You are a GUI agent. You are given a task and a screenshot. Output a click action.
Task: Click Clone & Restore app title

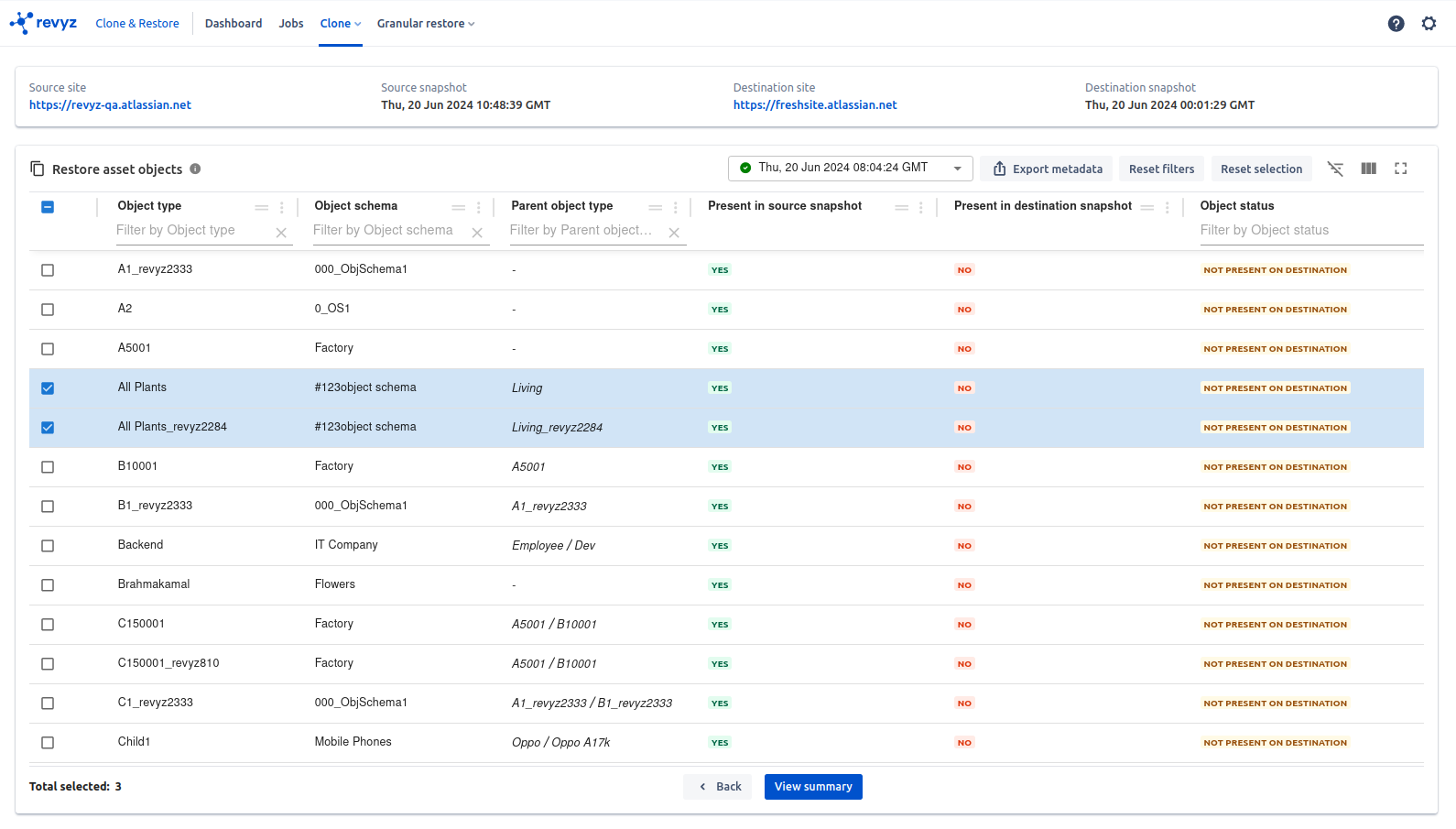[x=137, y=24]
